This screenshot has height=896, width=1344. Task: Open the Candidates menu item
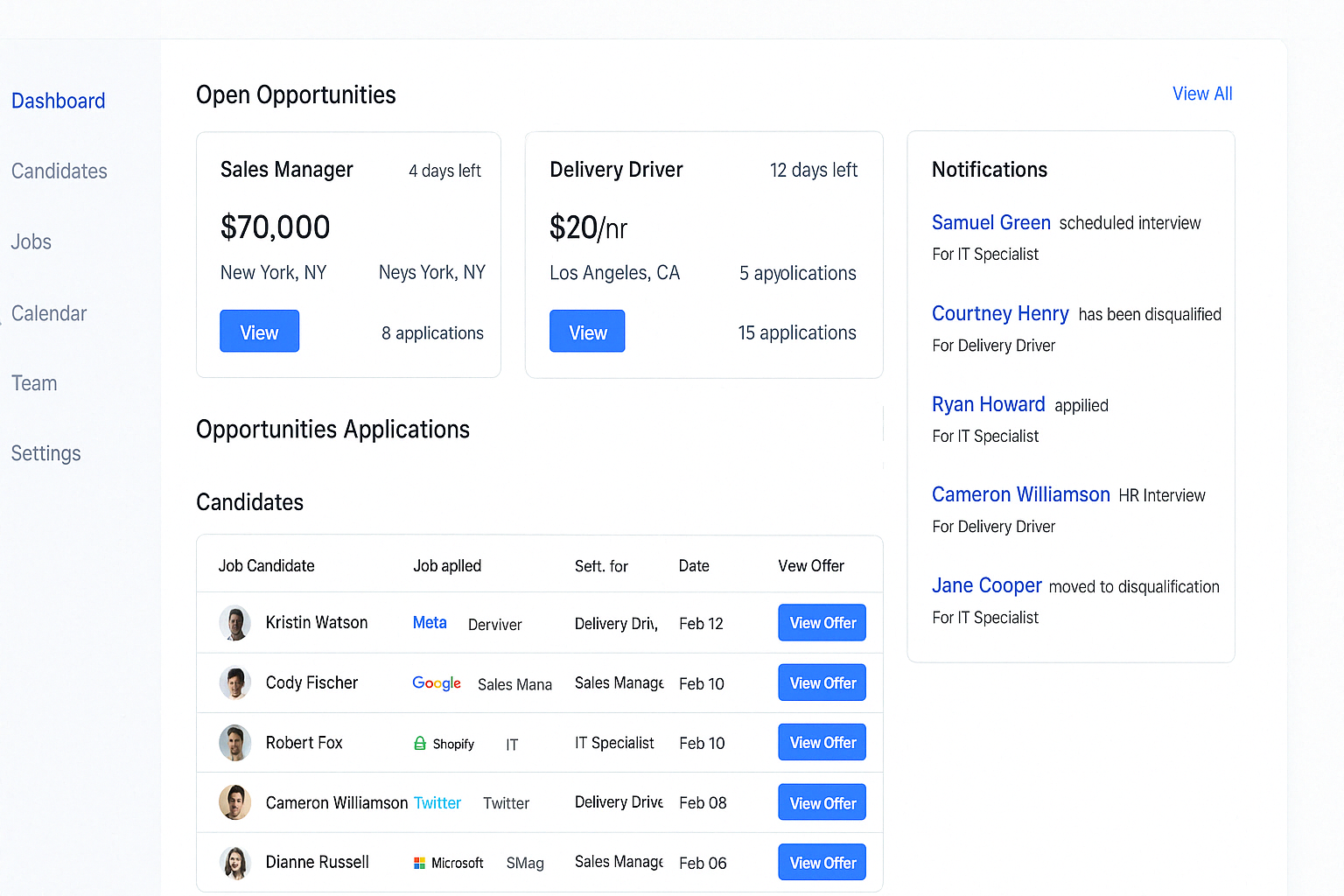pyautogui.click(x=59, y=171)
